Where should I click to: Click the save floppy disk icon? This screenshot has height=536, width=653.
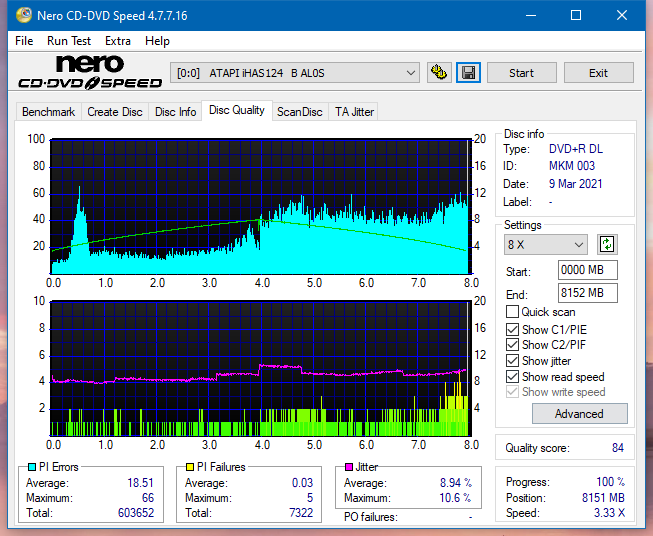(x=469, y=73)
